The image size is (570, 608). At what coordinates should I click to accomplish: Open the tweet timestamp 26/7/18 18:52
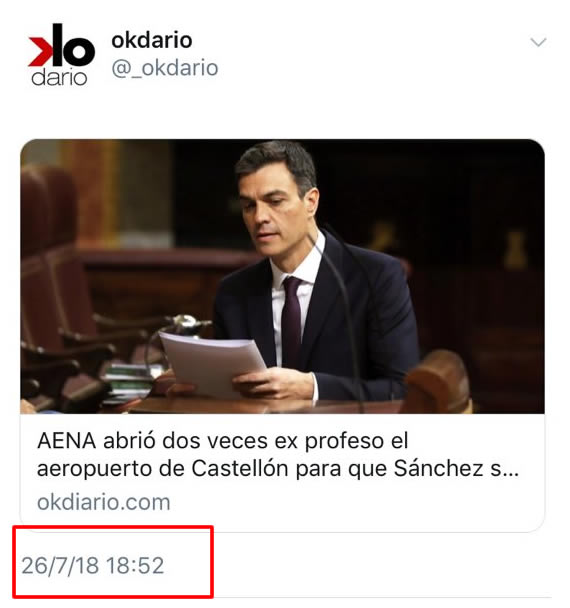(93, 565)
